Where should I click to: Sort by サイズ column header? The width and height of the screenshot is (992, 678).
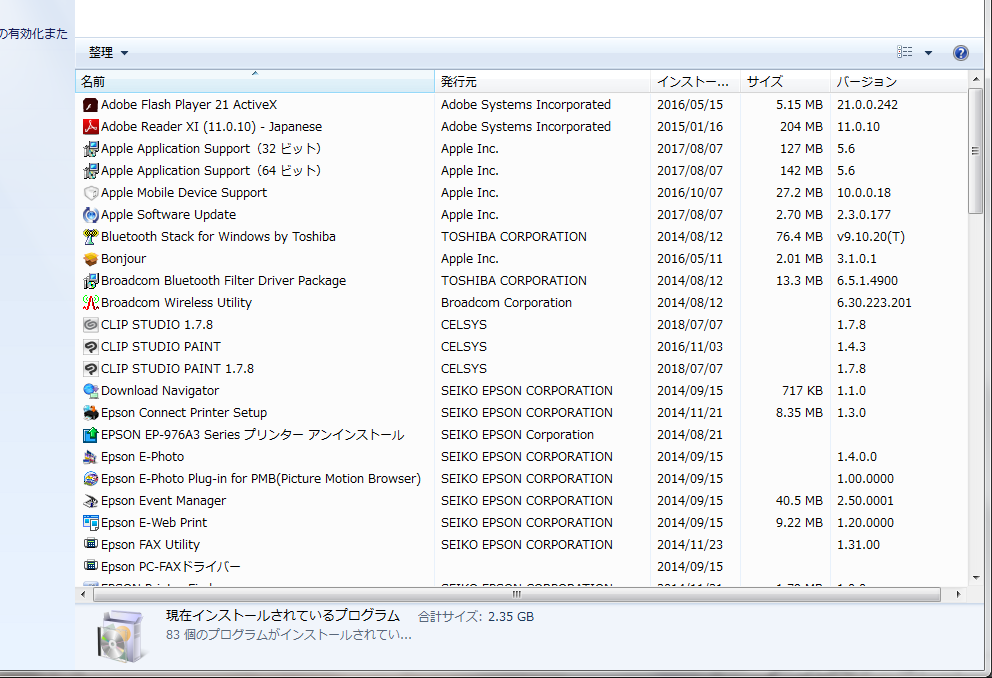click(784, 82)
